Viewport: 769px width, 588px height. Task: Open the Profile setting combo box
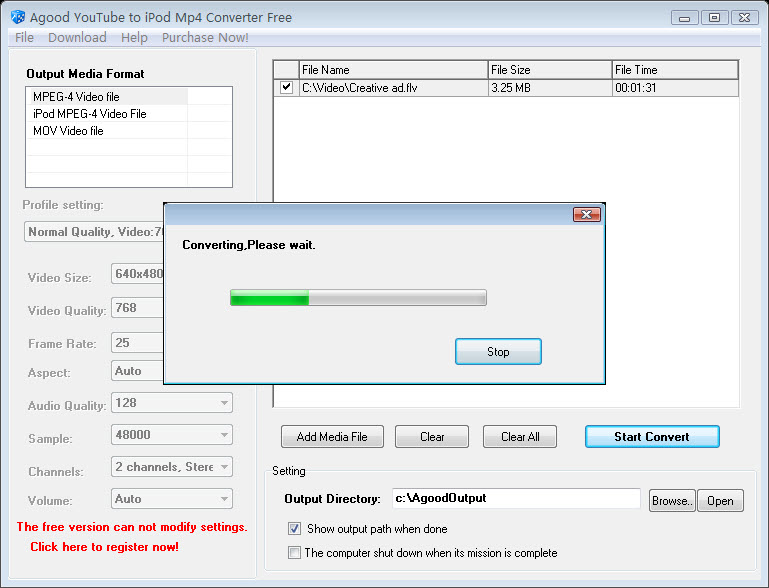94,231
